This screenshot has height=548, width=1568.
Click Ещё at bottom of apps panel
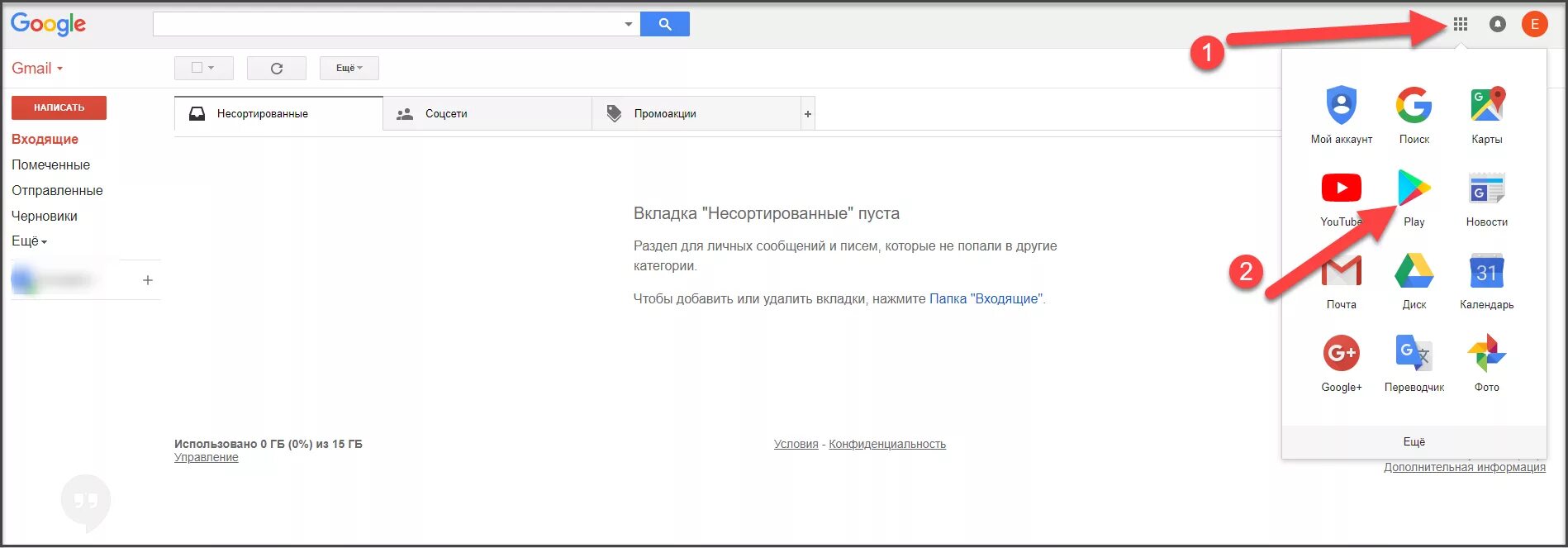1414,442
